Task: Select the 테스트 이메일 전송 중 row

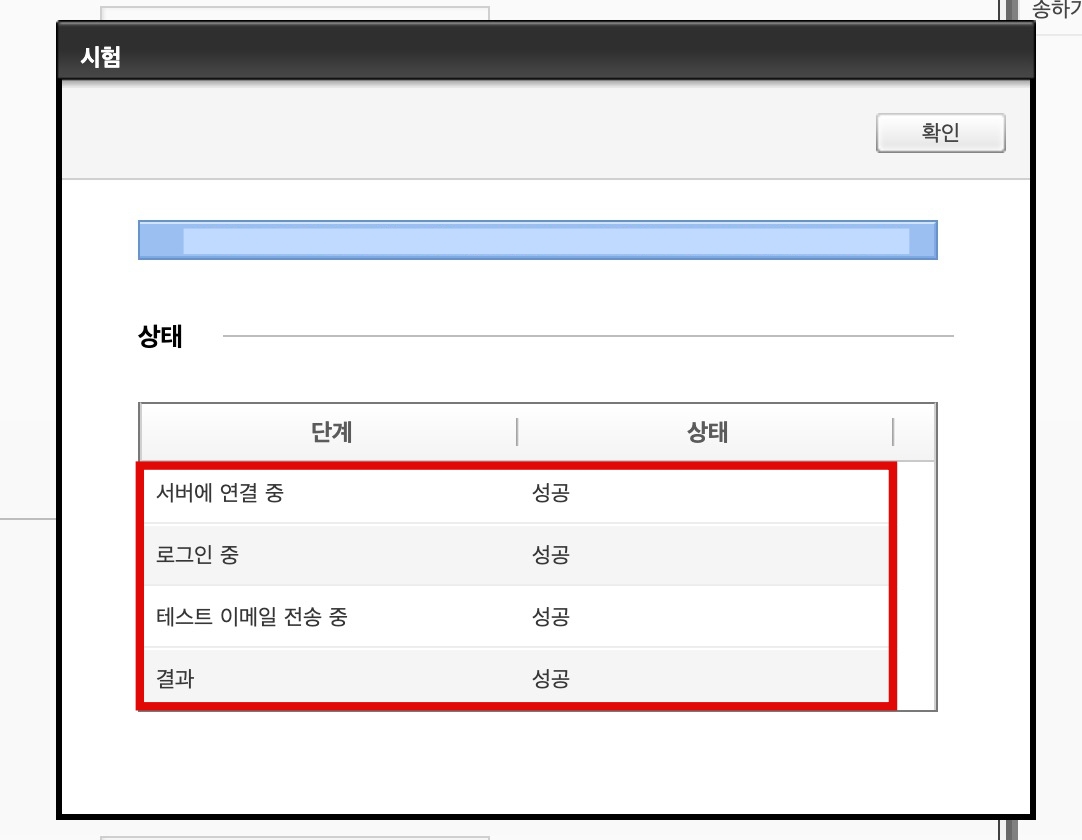Action: click(x=515, y=616)
